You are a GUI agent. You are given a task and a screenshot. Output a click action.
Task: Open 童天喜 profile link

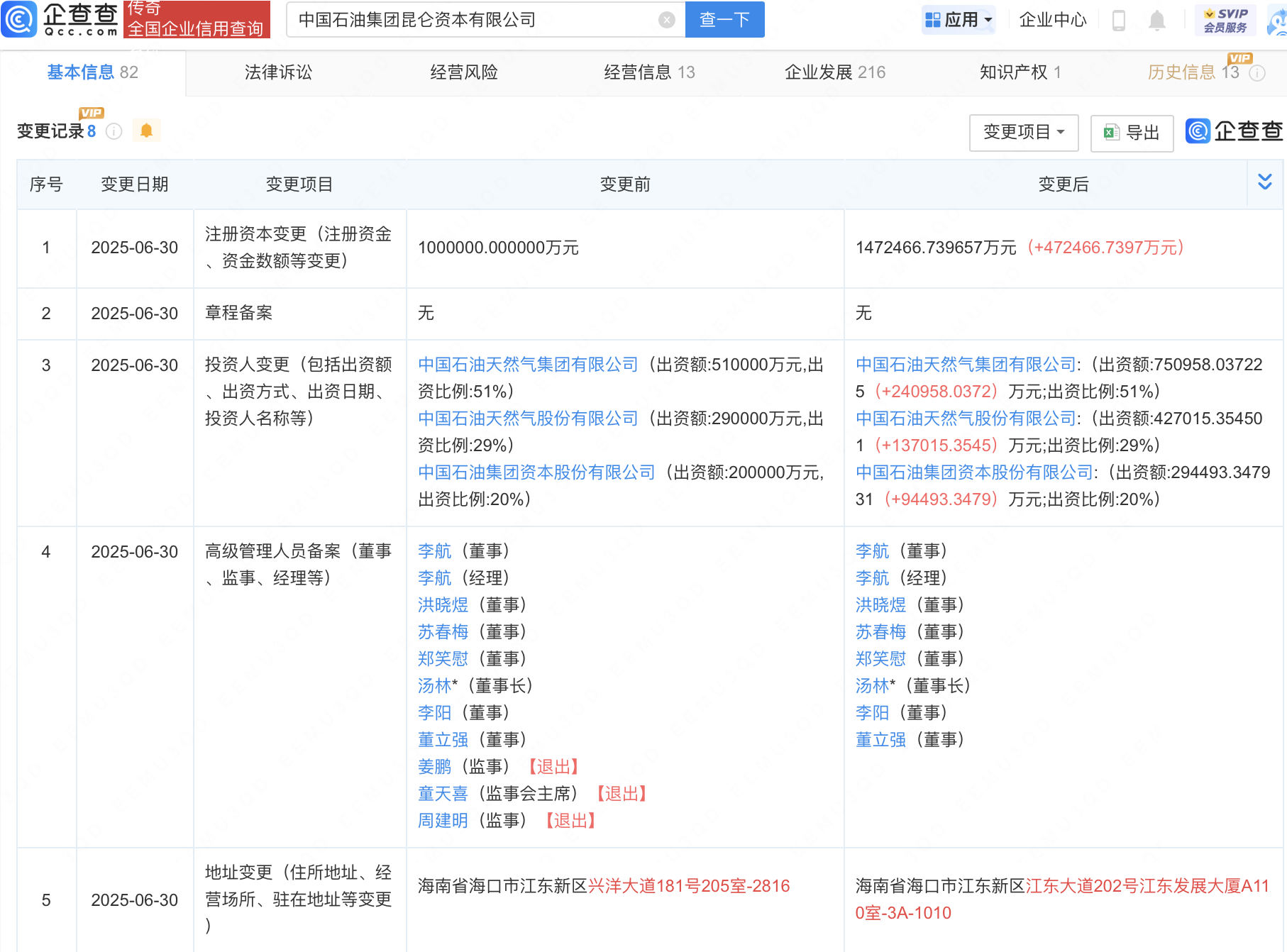click(443, 794)
